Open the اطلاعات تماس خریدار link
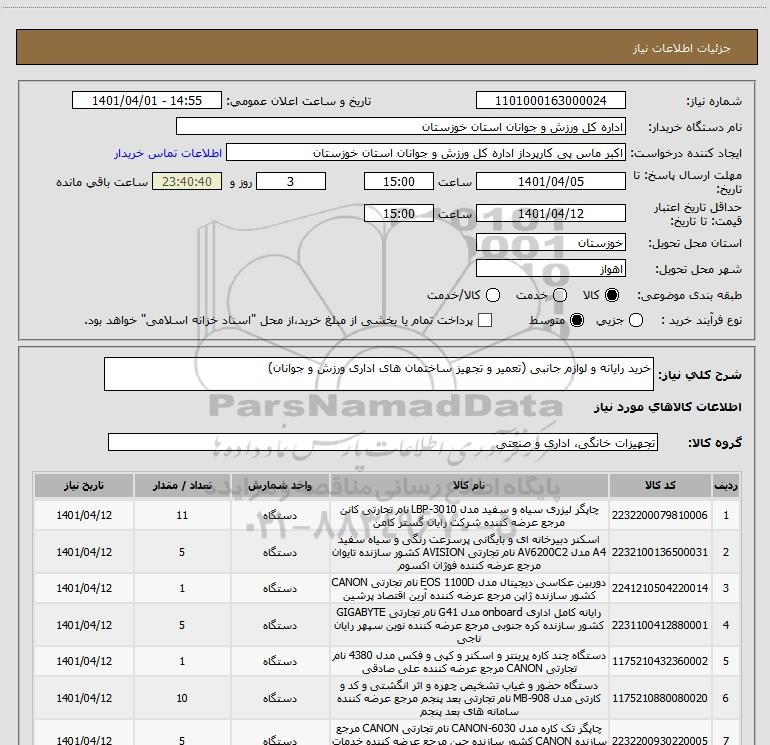 point(168,153)
